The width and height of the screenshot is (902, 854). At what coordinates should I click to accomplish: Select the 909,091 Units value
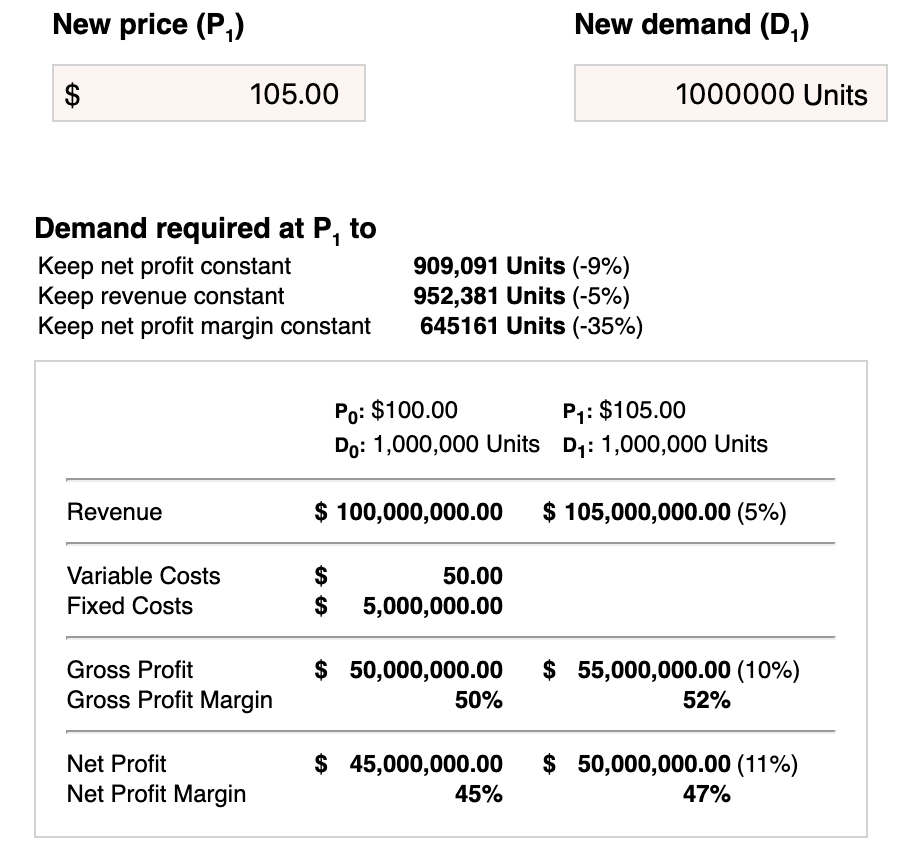point(488,266)
